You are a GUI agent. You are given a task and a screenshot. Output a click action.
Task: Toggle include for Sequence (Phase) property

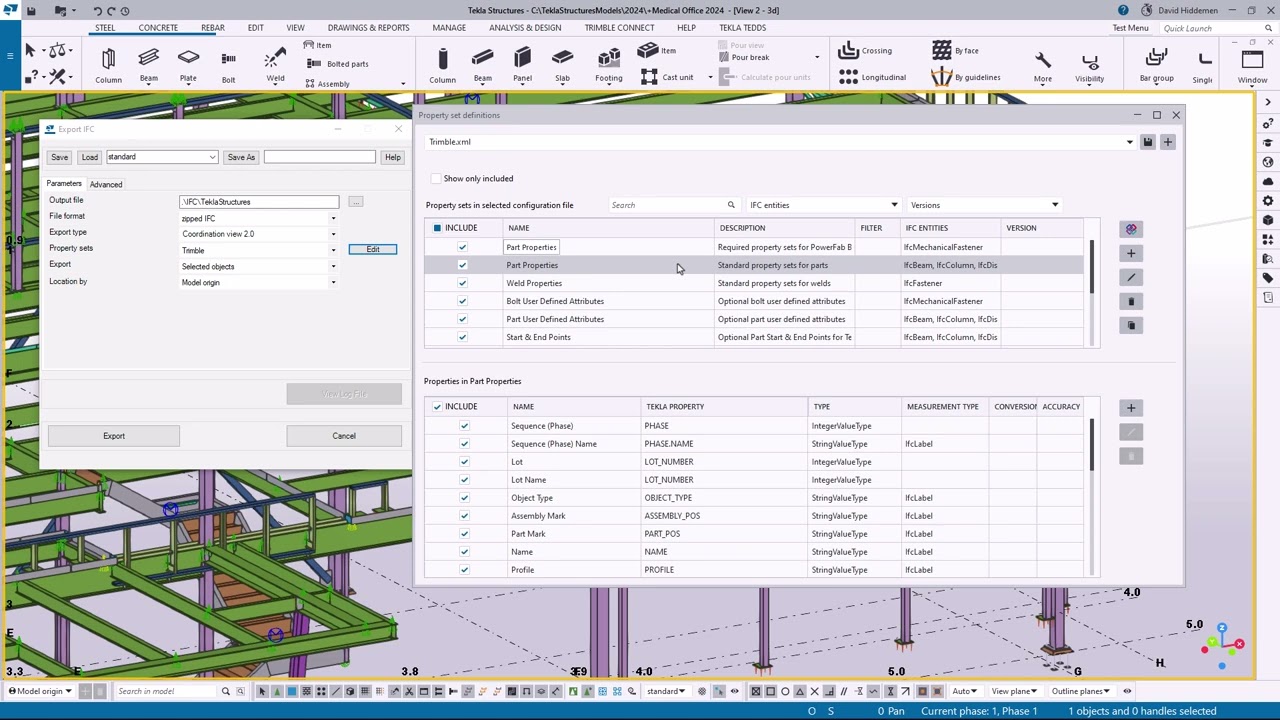click(x=464, y=426)
